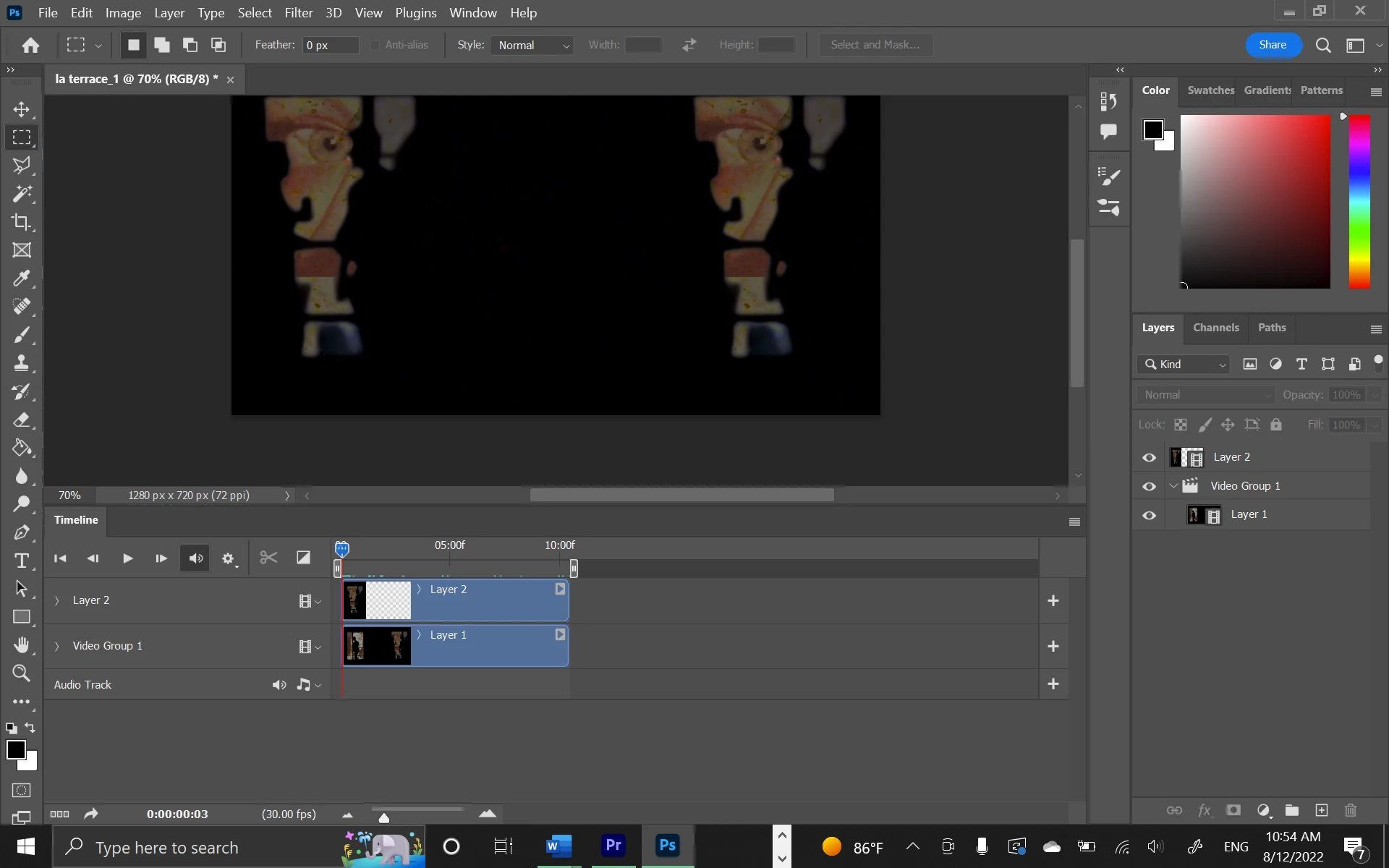This screenshot has width=1389, height=868.
Task: Play the timeline video
Action: point(127,558)
